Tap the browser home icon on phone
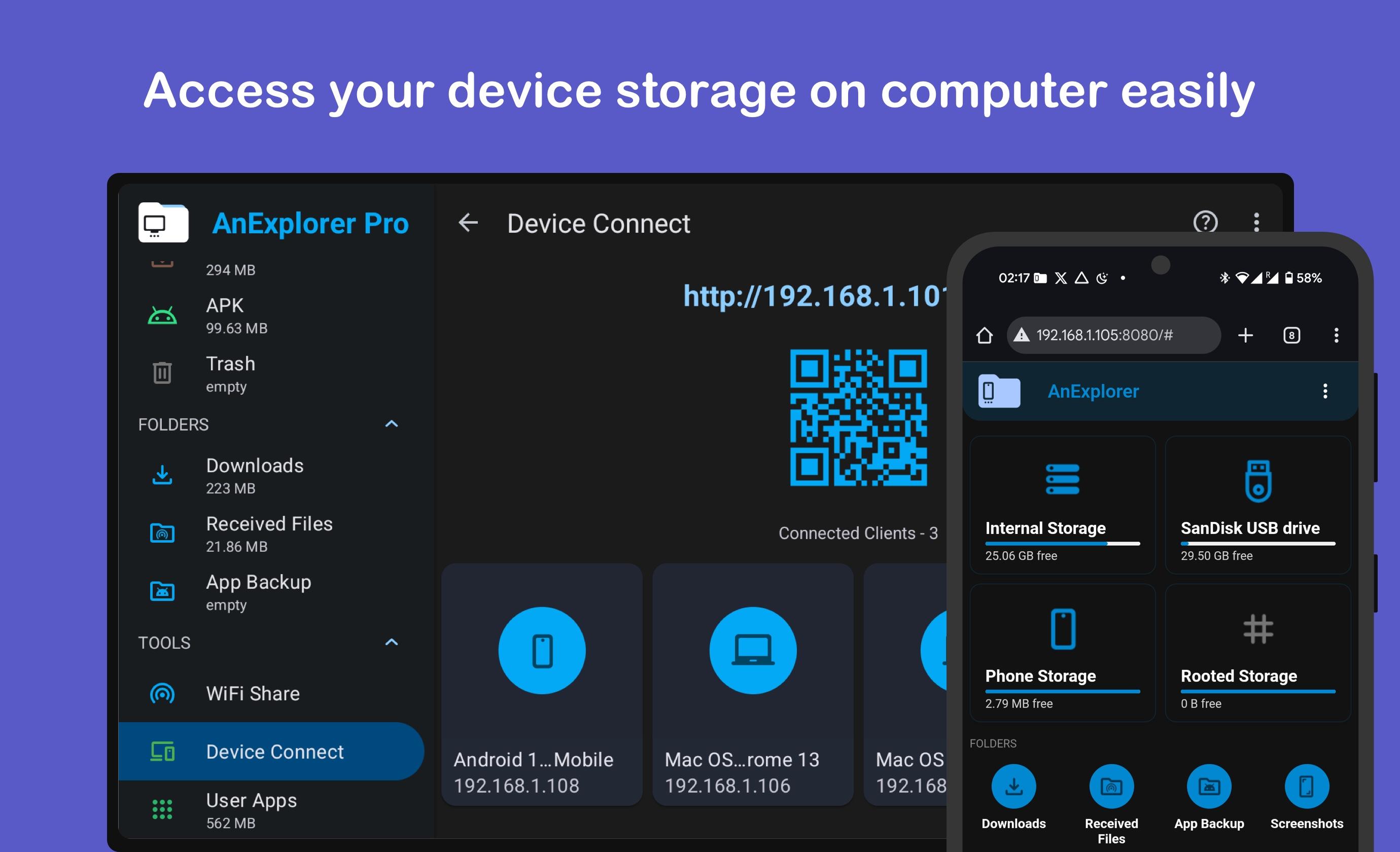The width and height of the screenshot is (1400, 852). point(984,335)
